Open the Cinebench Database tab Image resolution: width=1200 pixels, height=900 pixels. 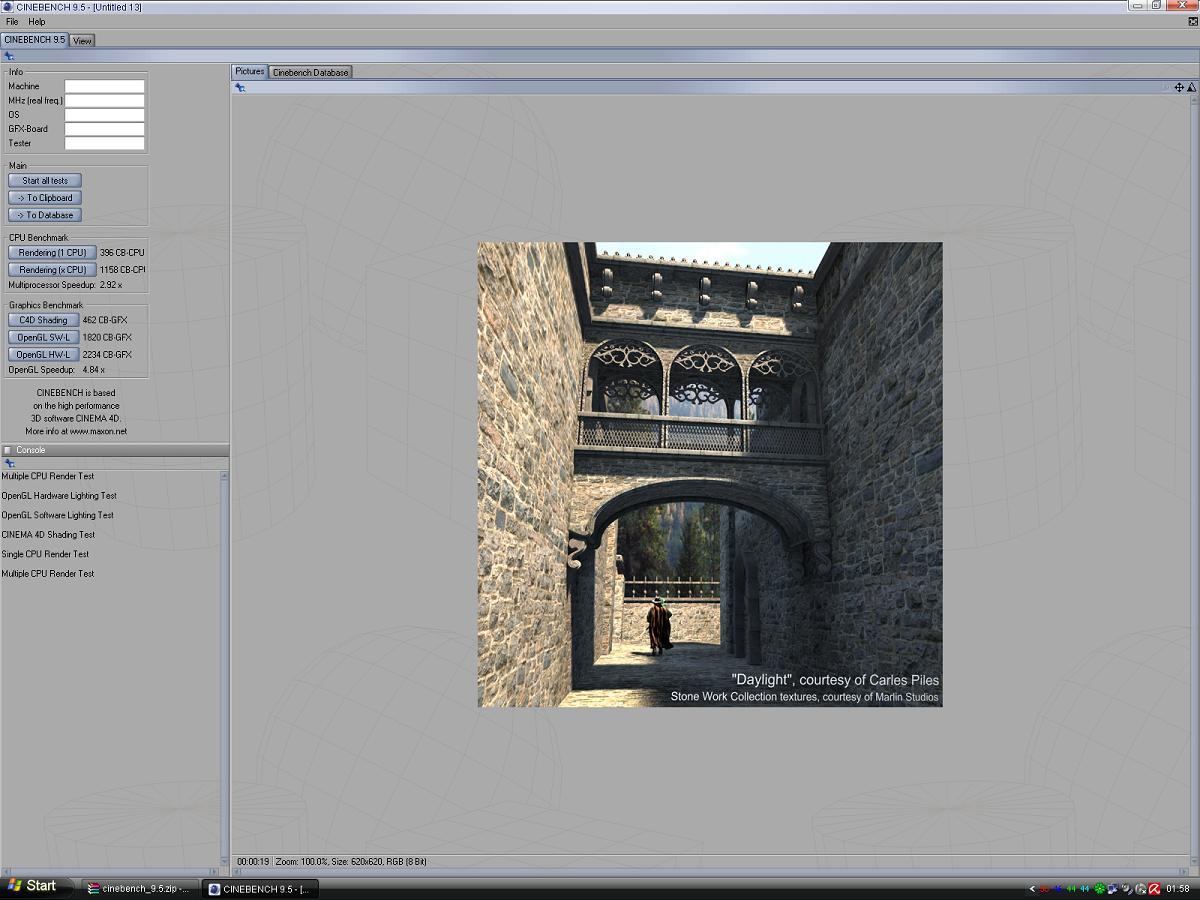pyautogui.click(x=310, y=73)
